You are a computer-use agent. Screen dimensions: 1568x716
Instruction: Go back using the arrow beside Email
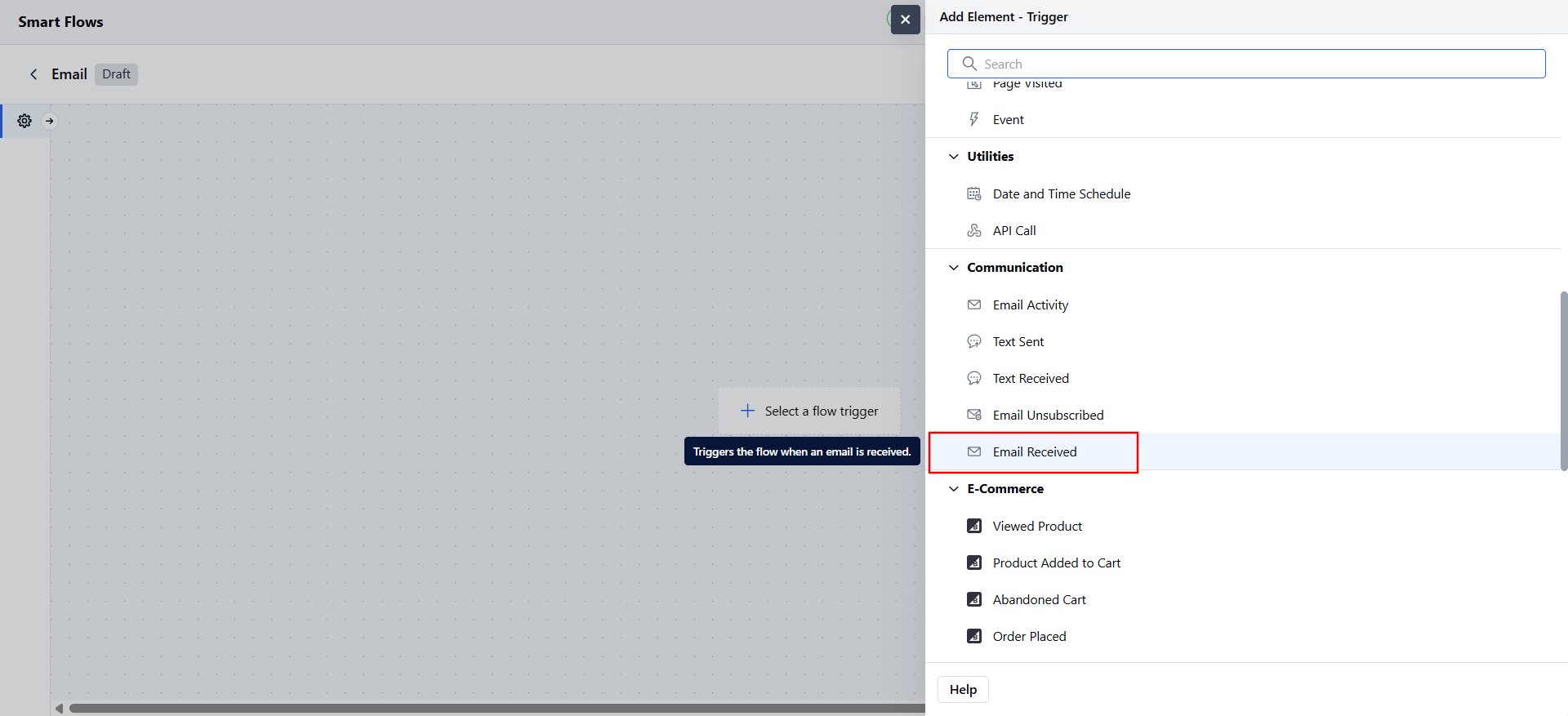coord(33,74)
